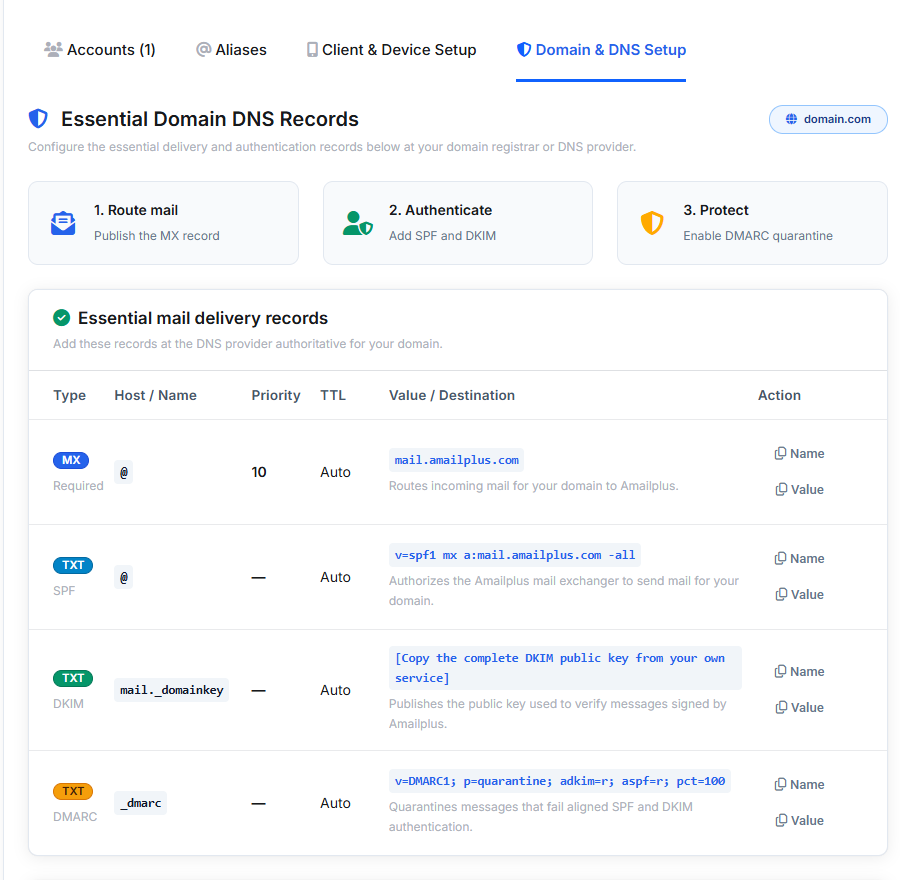Click the Aliases at-sign icon
Image resolution: width=900 pixels, height=880 pixels.
pos(203,50)
